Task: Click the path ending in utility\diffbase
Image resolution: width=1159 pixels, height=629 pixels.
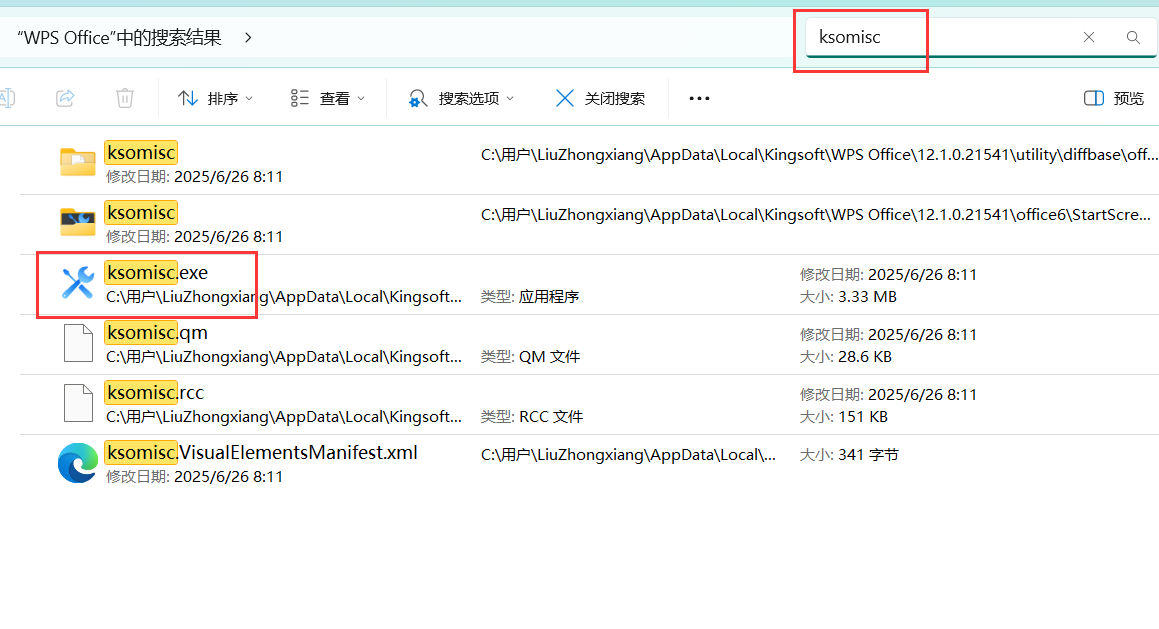Action: pyautogui.click(x=819, y=154)
